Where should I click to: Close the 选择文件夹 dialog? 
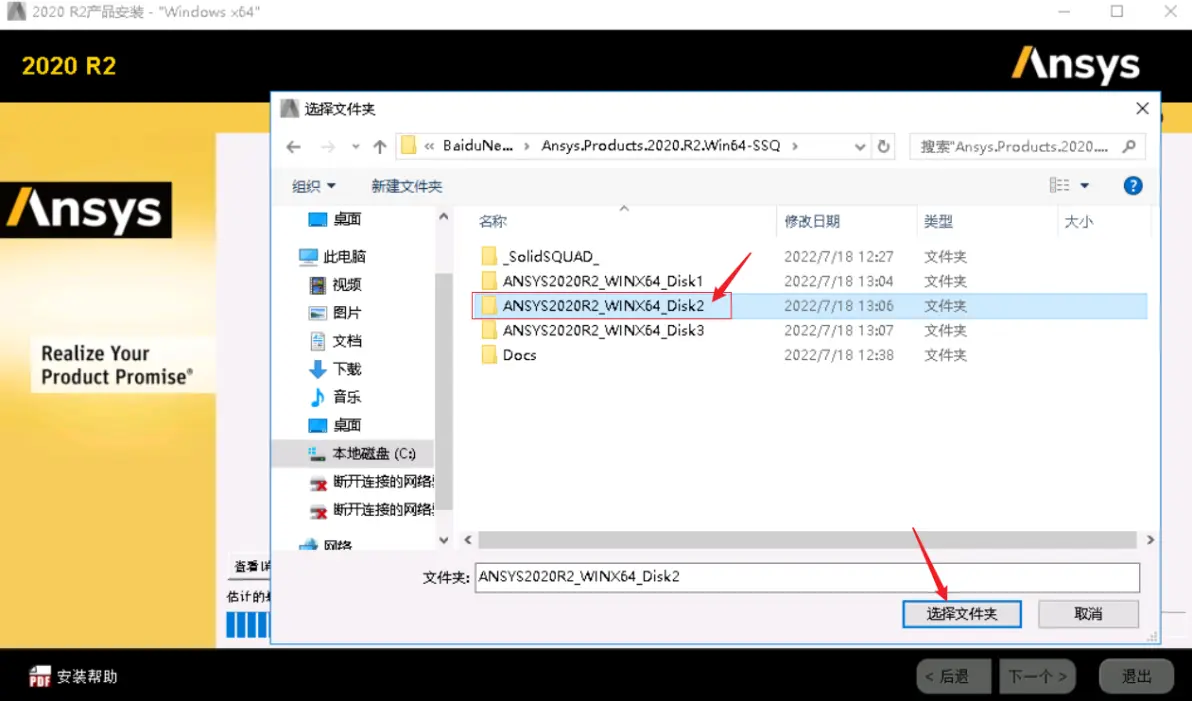1142,109
